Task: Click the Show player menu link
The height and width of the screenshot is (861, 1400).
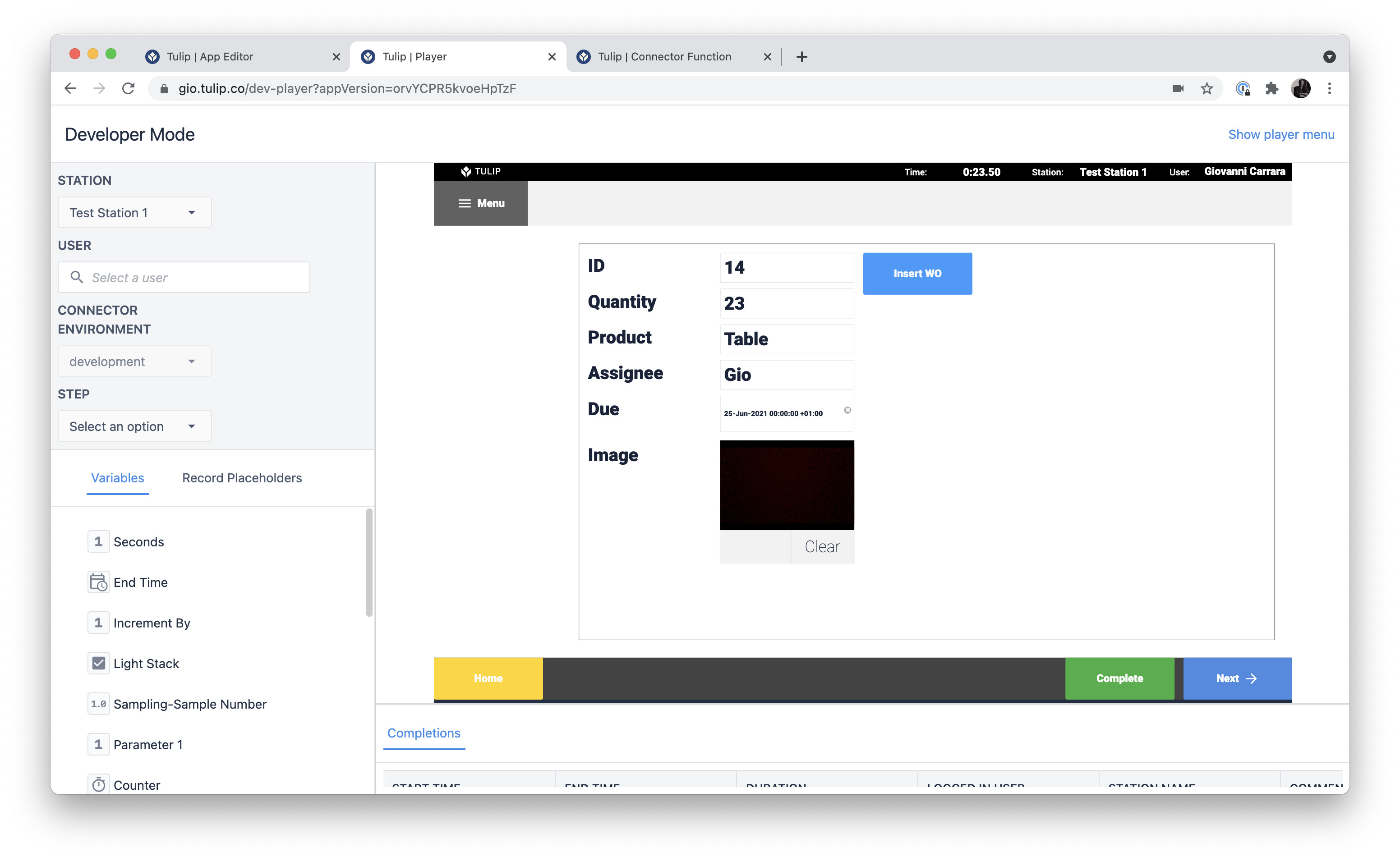Action: [1280, 134]
